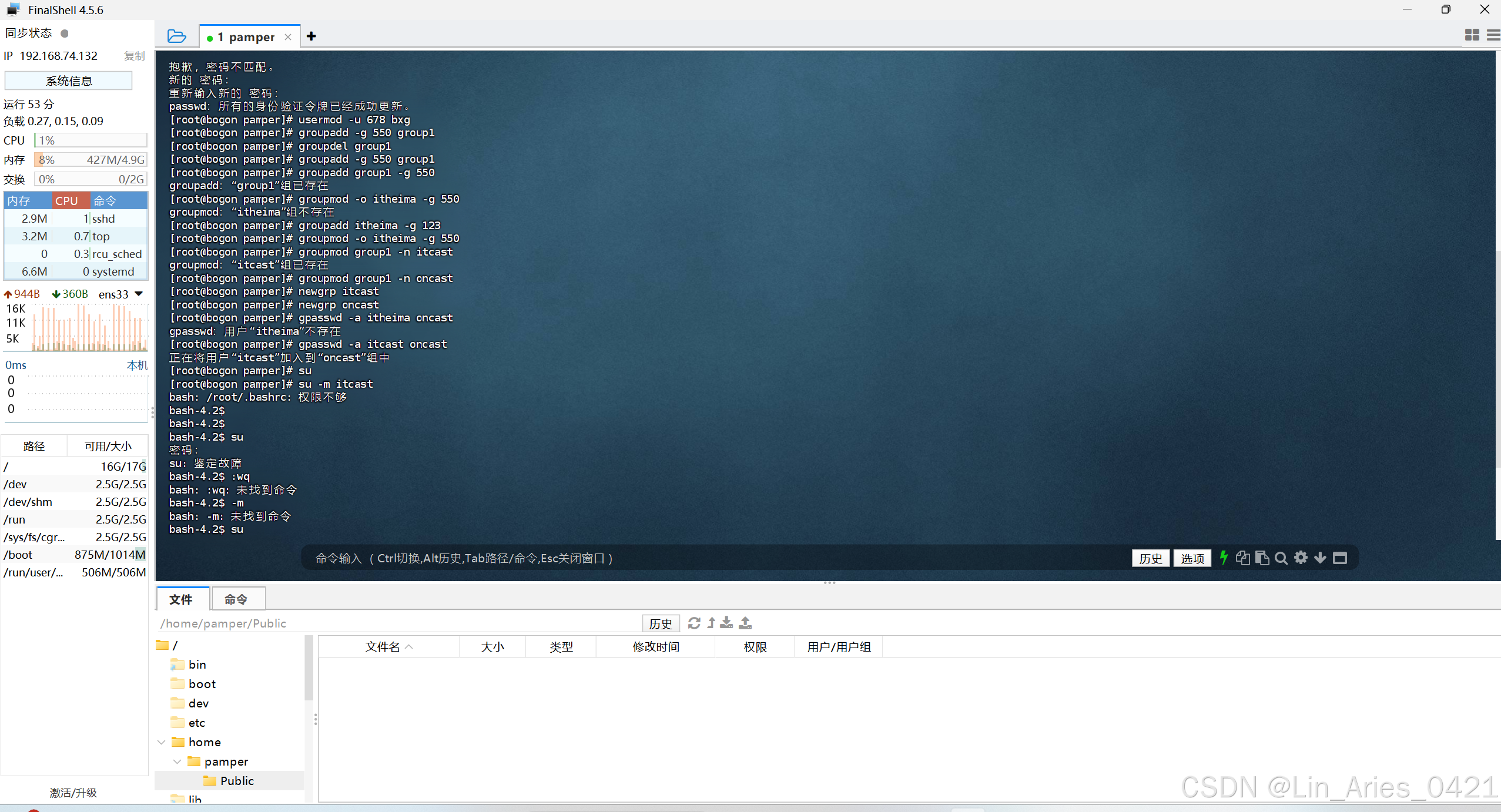
Task: Click the command input field
Action: [705, 558]
